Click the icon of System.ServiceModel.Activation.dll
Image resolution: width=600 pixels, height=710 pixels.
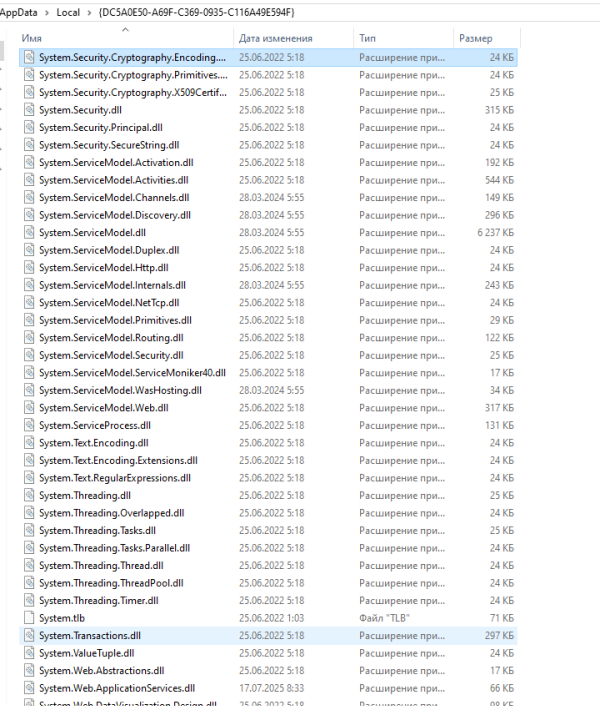point(29,163)
